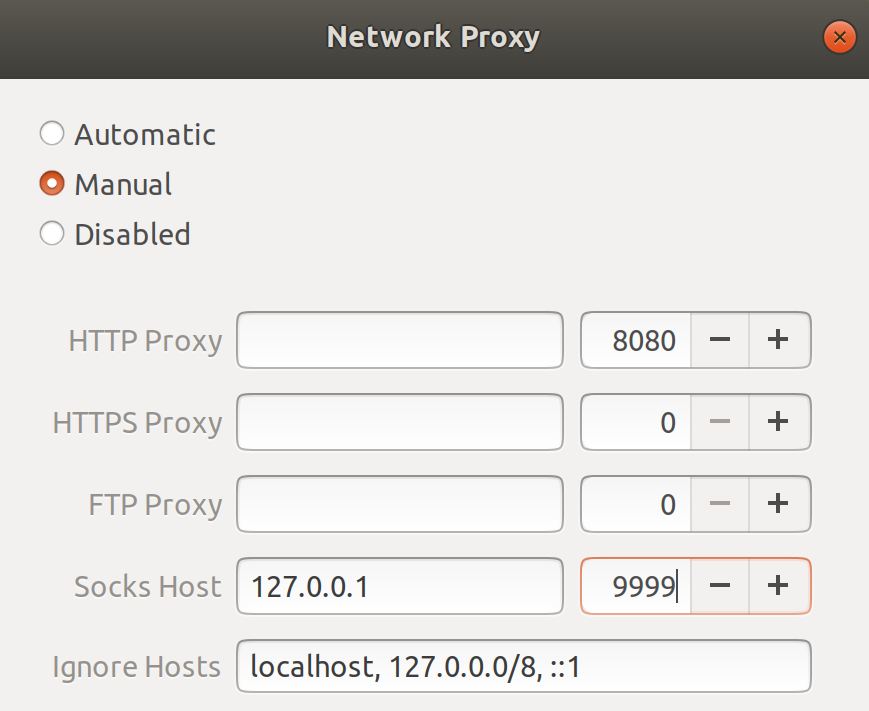The width and height of the screenshot is (869, 711).
Task: Increase the Socks Host port number
Action: [x=778, y=586]
